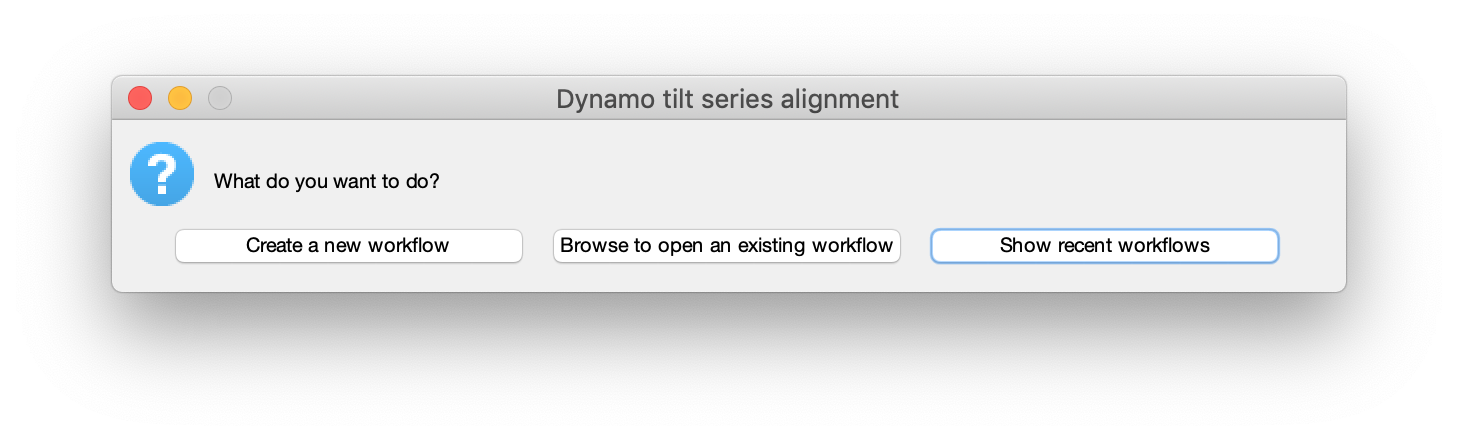Start a fresh workflow via the leftmost button
This screenshot has height=440, width=1458.
(x=349, y=246)
